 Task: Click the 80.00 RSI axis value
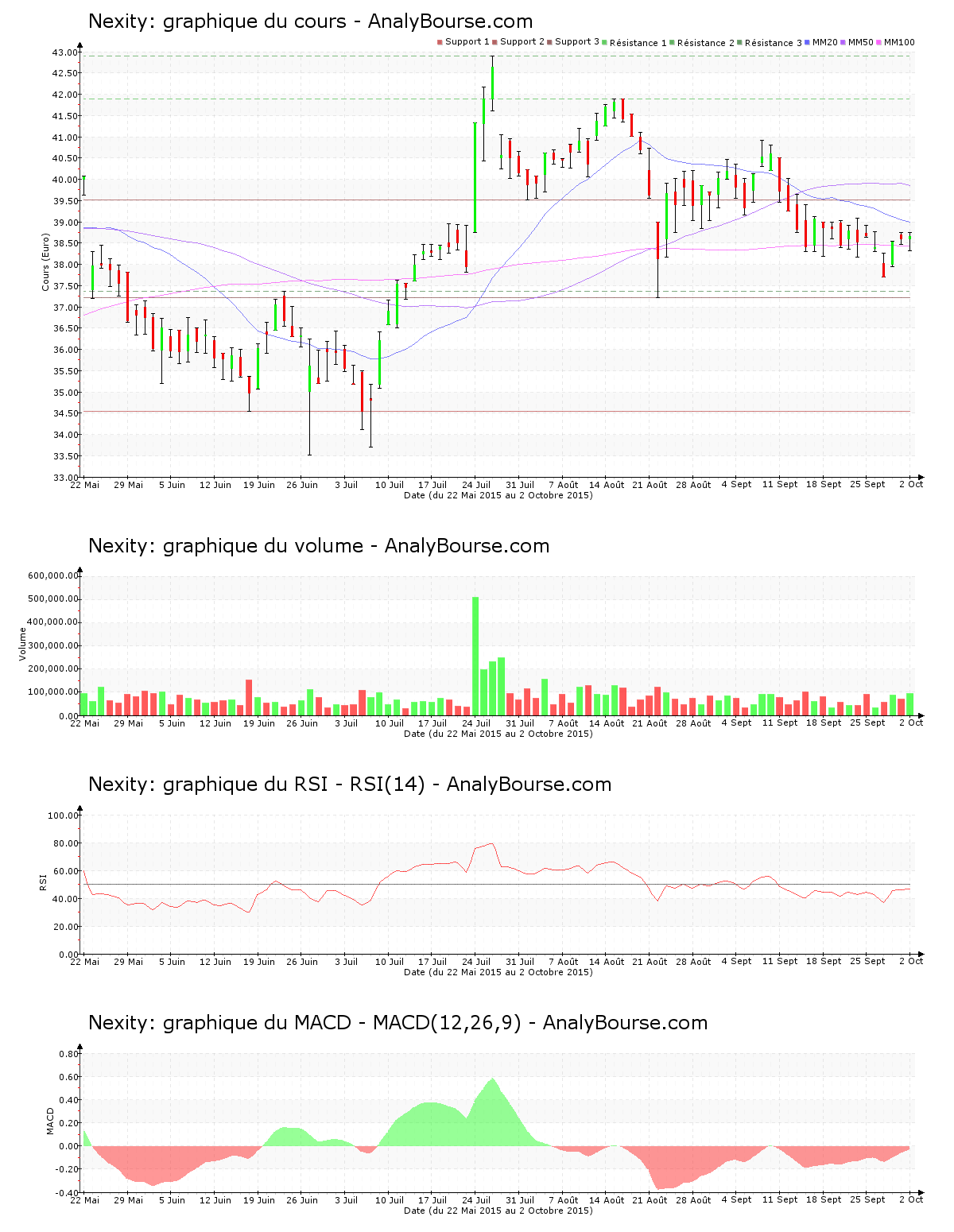point(65,843)
